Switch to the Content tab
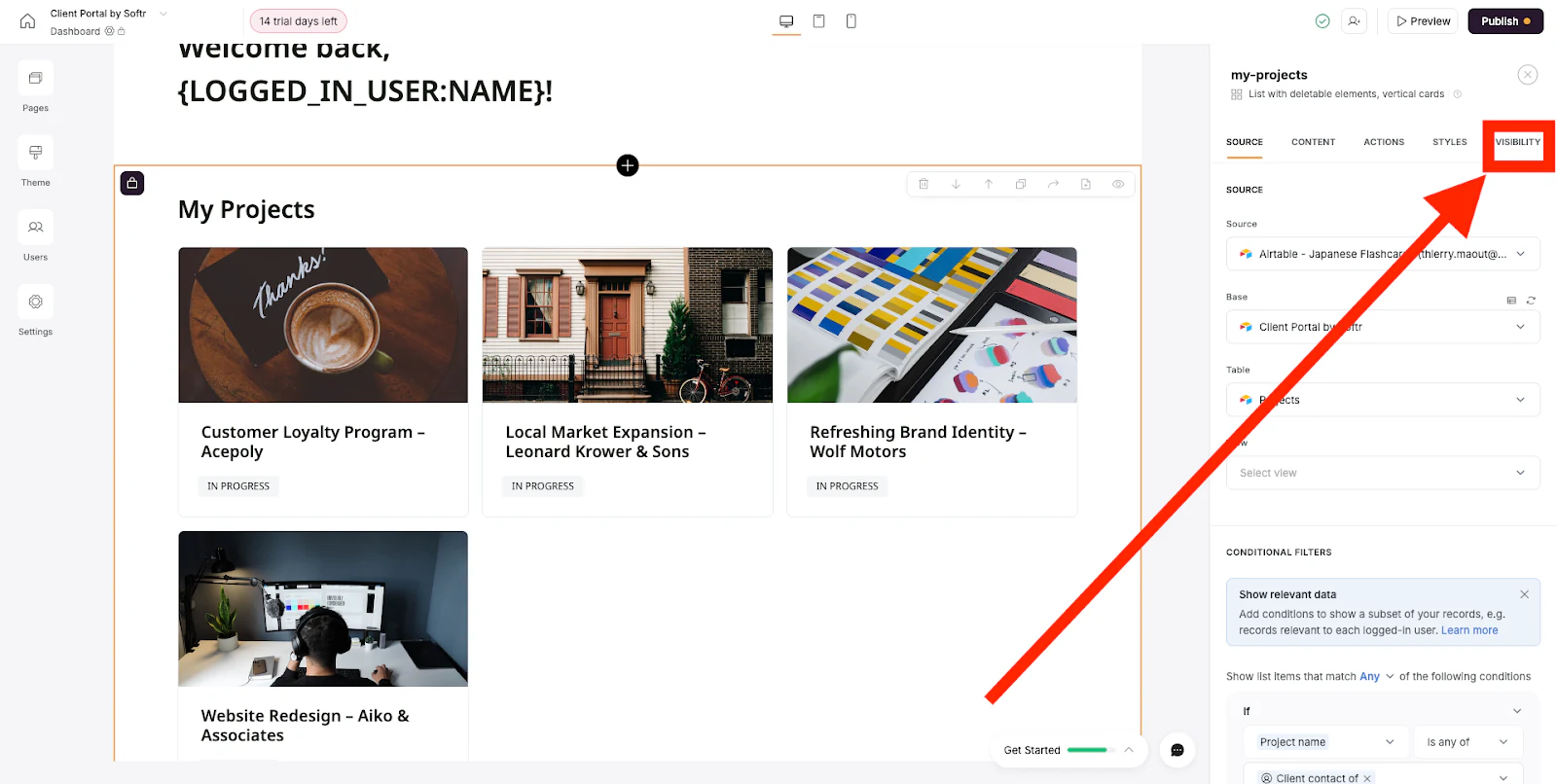 click(1313, 142)
